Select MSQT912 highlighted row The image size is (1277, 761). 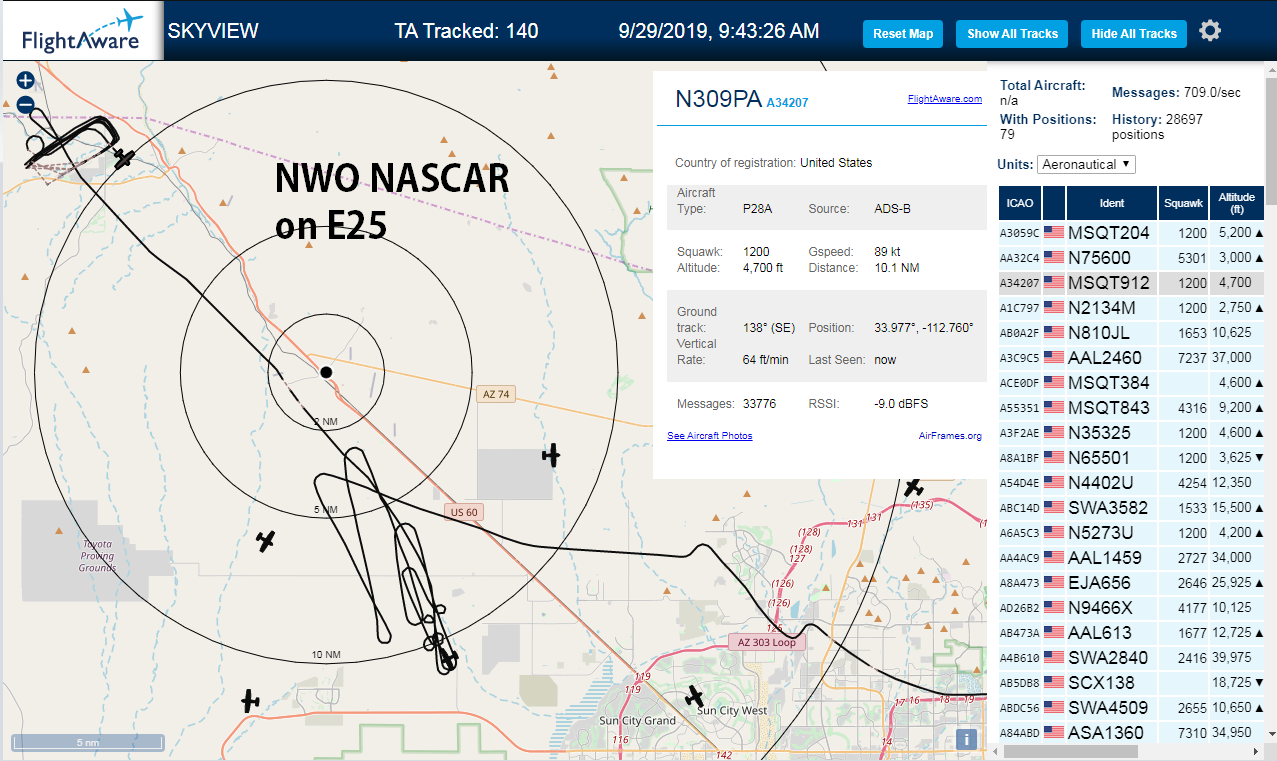click(1132, 282)
